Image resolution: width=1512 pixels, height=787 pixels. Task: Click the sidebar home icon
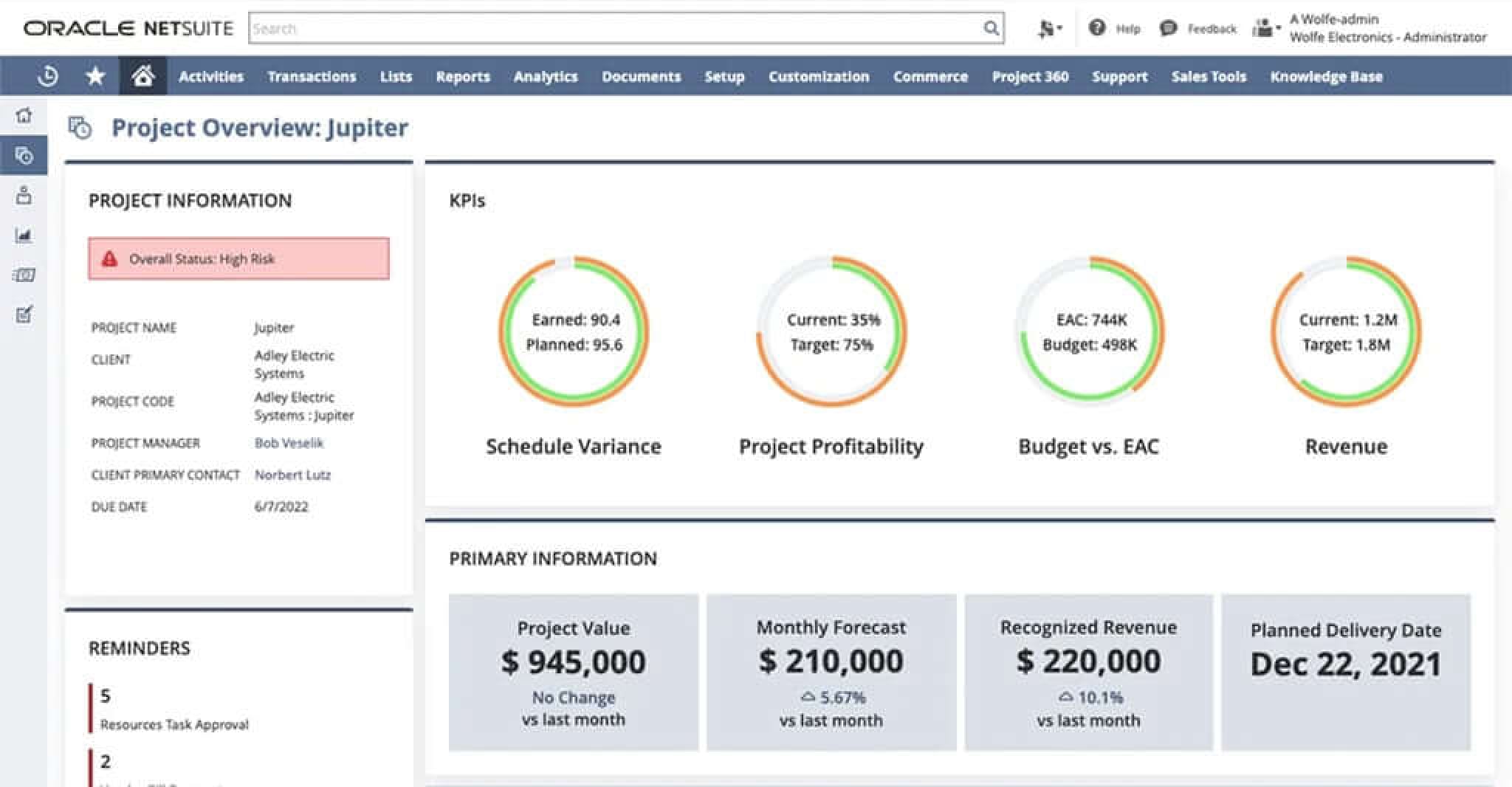(x=24, y=115)
